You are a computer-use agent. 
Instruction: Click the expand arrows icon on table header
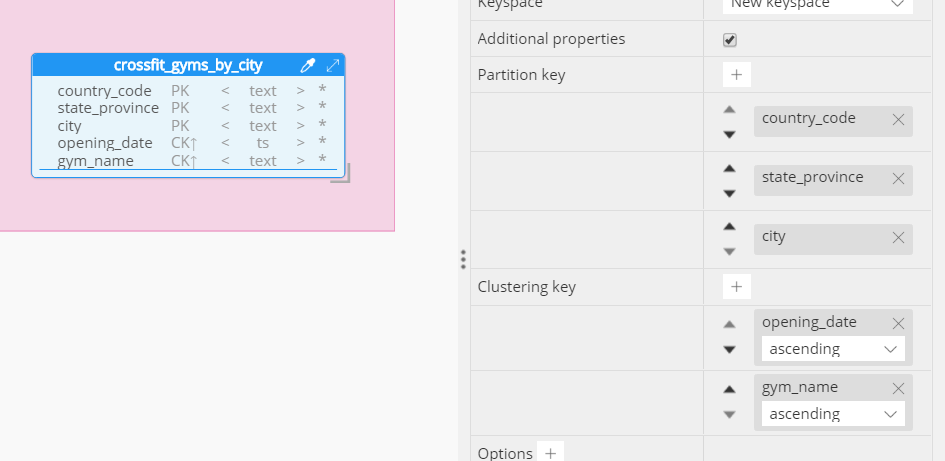point(333,65)
